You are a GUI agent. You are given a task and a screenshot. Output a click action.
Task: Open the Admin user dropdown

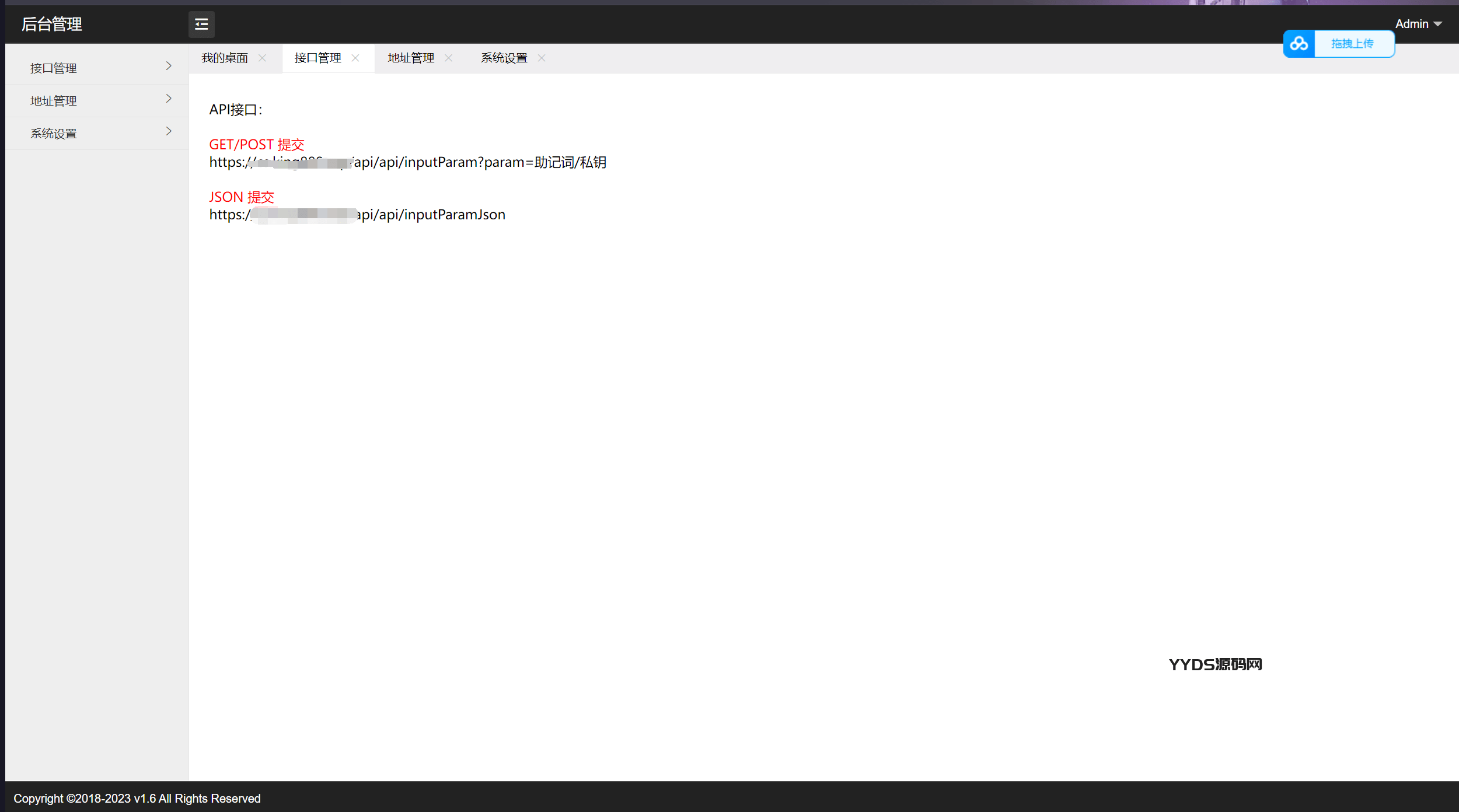[x=1419, y=24]
